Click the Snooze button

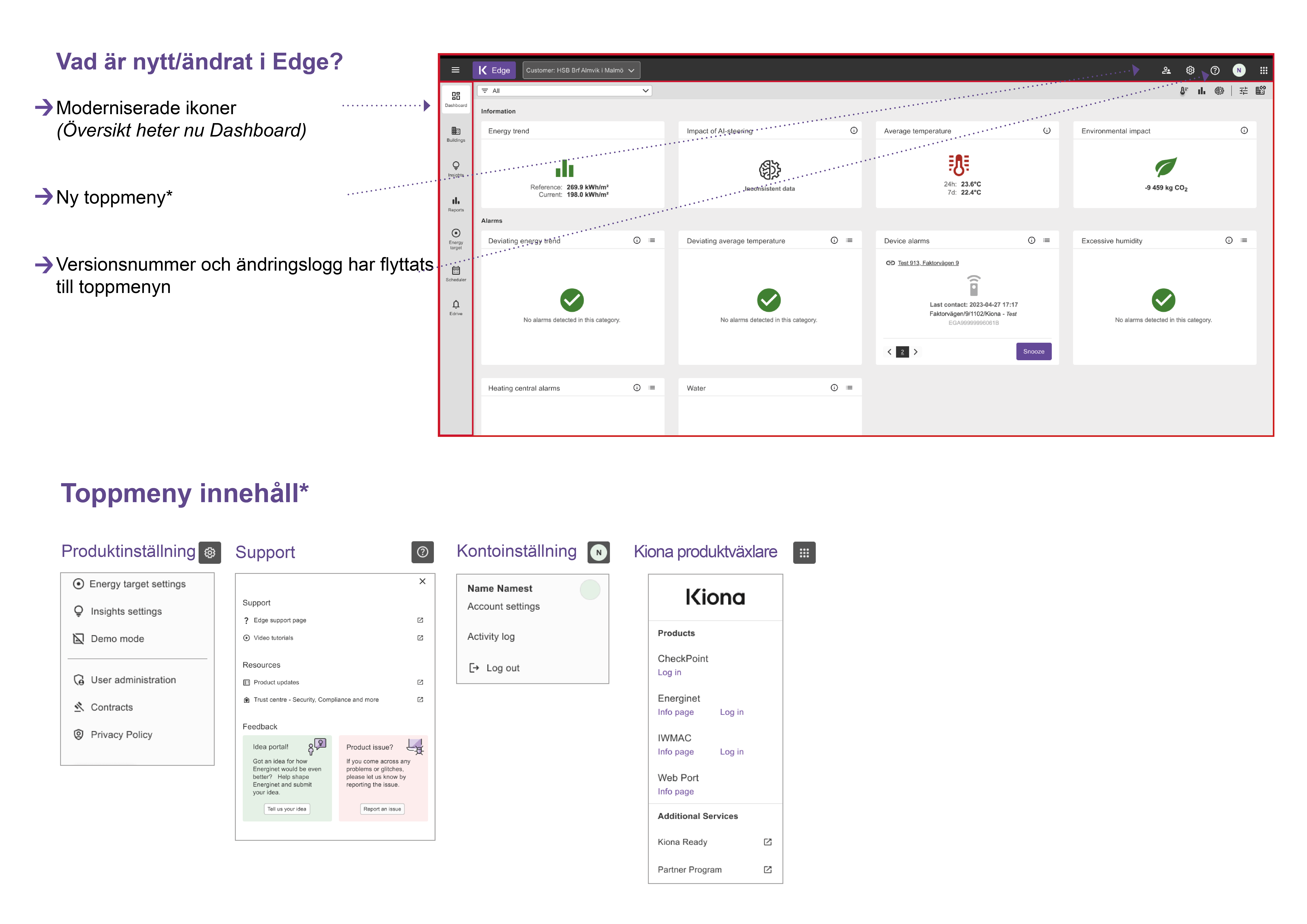1033,351
